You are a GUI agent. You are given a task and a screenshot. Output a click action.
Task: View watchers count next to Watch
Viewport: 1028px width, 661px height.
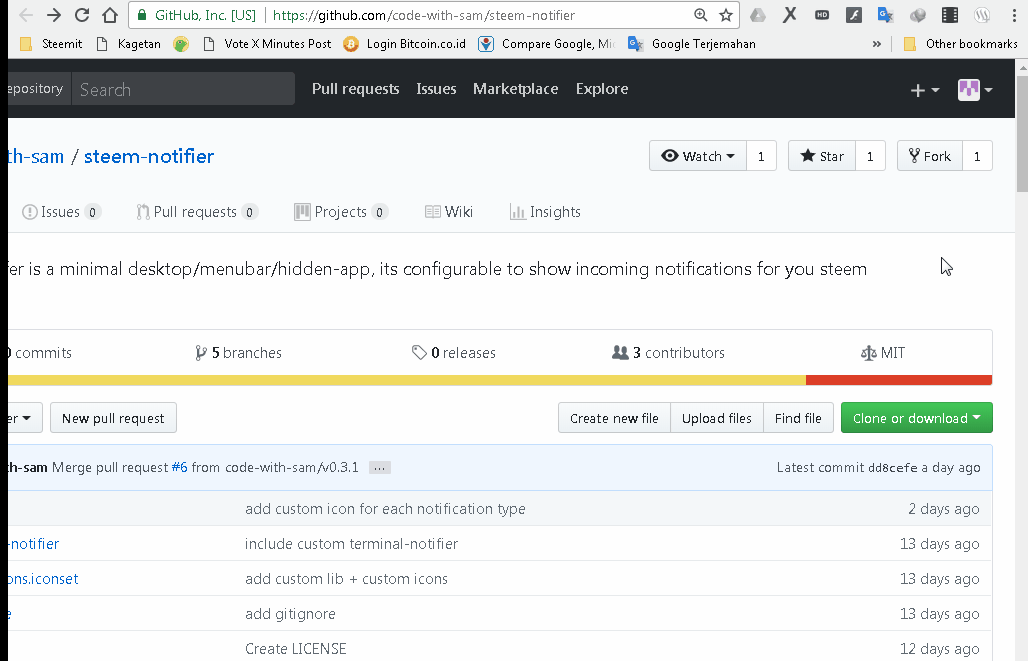[x=761, y=156]
